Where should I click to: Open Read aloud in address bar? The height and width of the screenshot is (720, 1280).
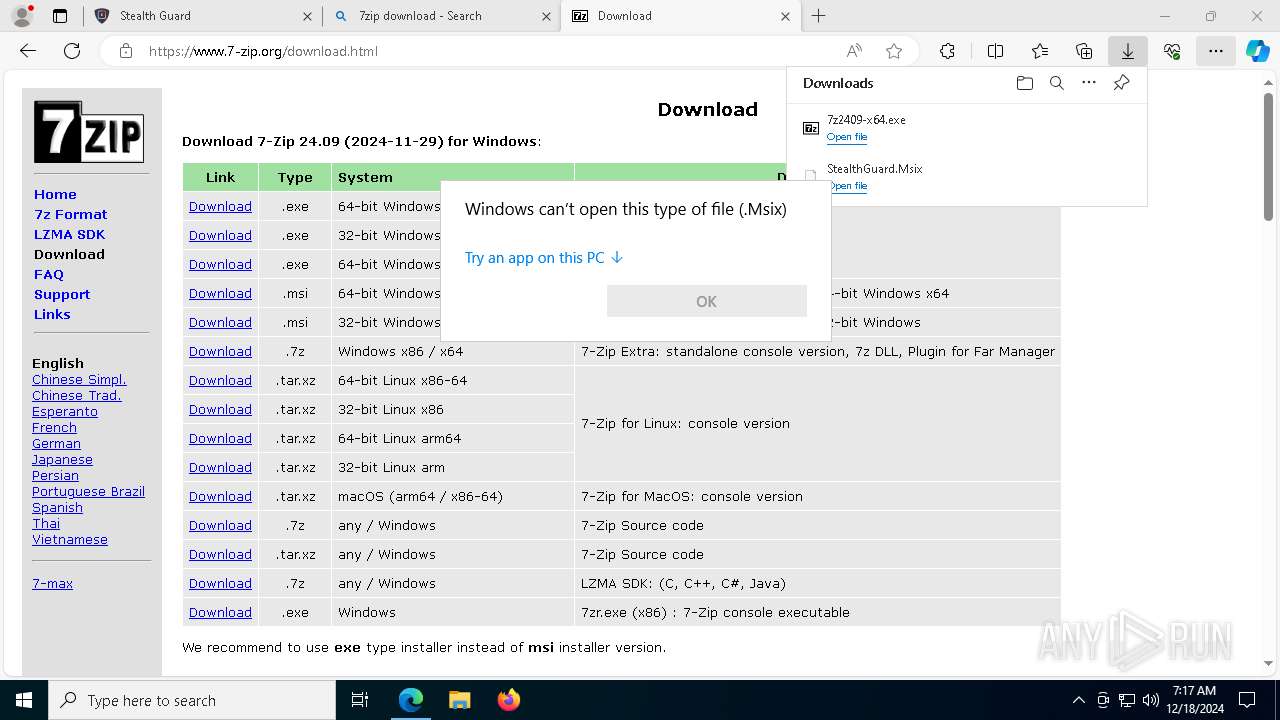pyautogui.click(x=854, y=51)
